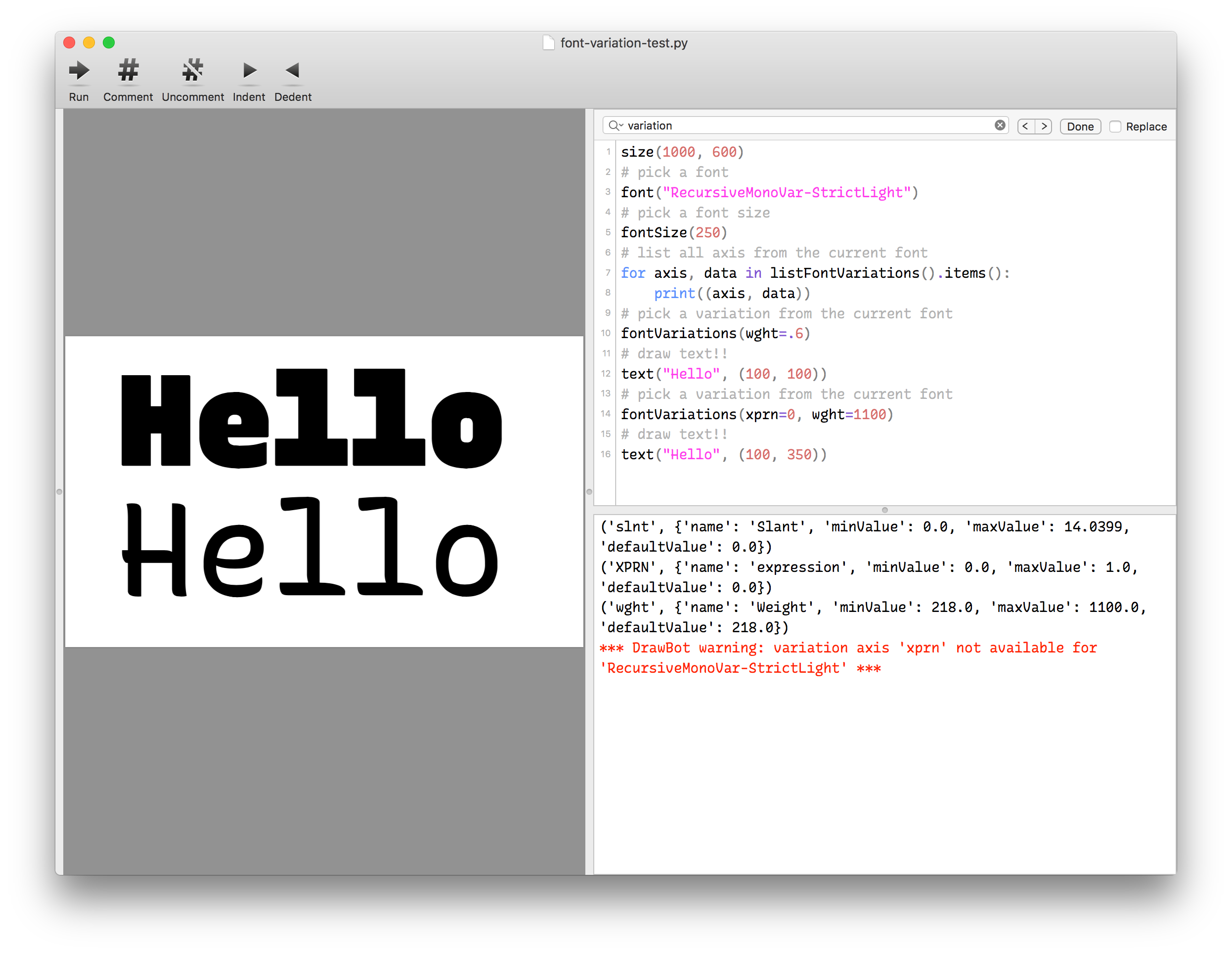The width and height of the screenshot is (1232, 954).
Task: Click the Comment hash icon
Action: (128, 71)
